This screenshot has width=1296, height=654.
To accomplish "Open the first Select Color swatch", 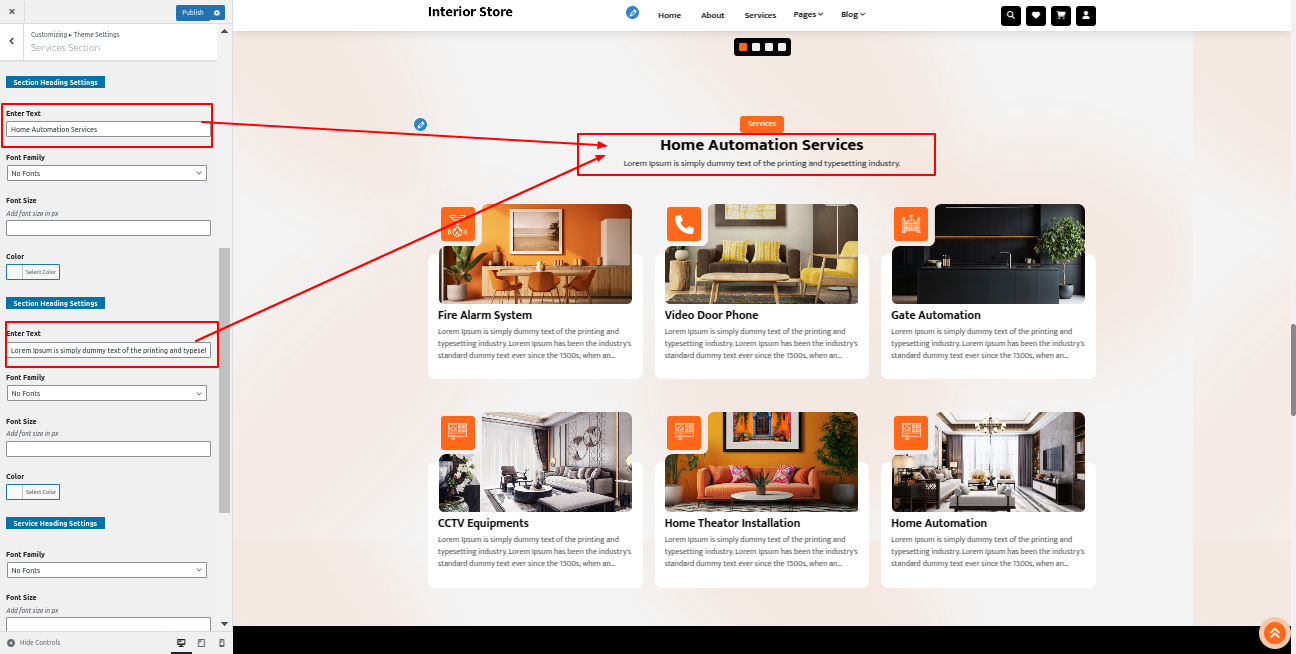I will coord(33,272).
